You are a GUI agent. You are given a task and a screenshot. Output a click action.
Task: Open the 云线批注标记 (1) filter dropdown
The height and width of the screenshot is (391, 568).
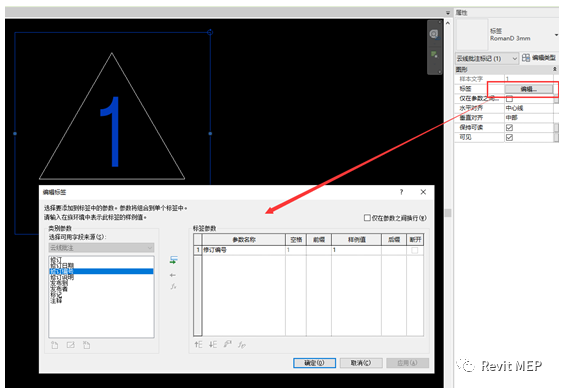click(487, 58)
